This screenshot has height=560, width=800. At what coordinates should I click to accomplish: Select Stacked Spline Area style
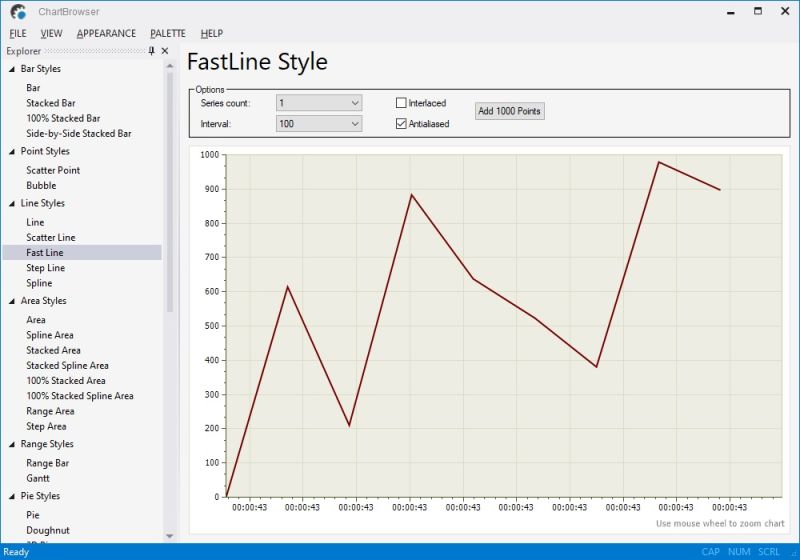(67, 366)
